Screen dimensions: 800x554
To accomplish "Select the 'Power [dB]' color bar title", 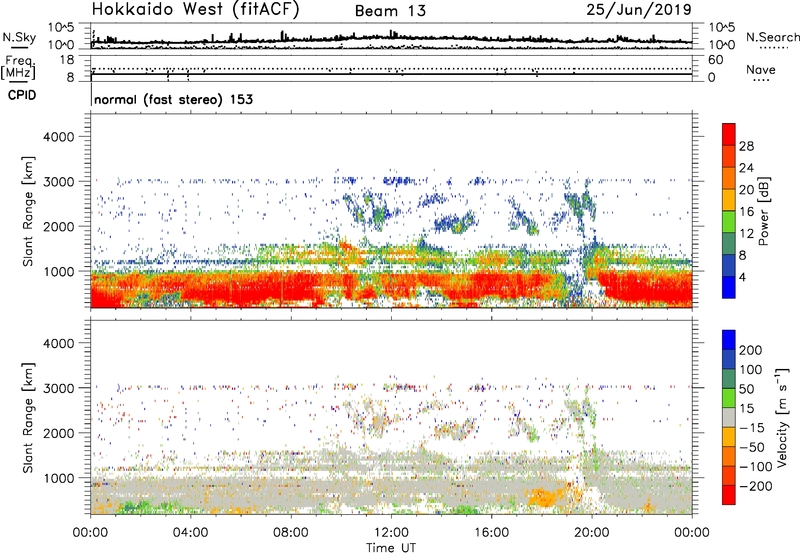I will (764, 211).
